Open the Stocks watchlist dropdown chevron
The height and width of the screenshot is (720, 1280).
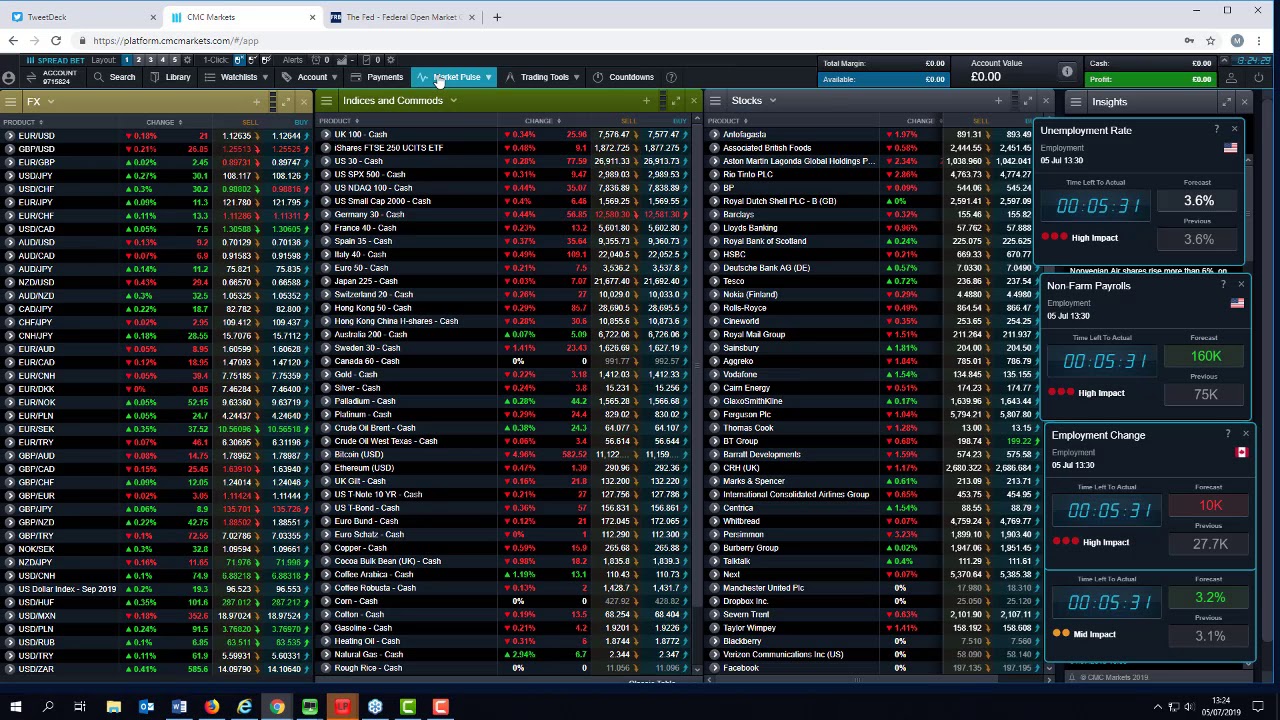coord(773,101)
